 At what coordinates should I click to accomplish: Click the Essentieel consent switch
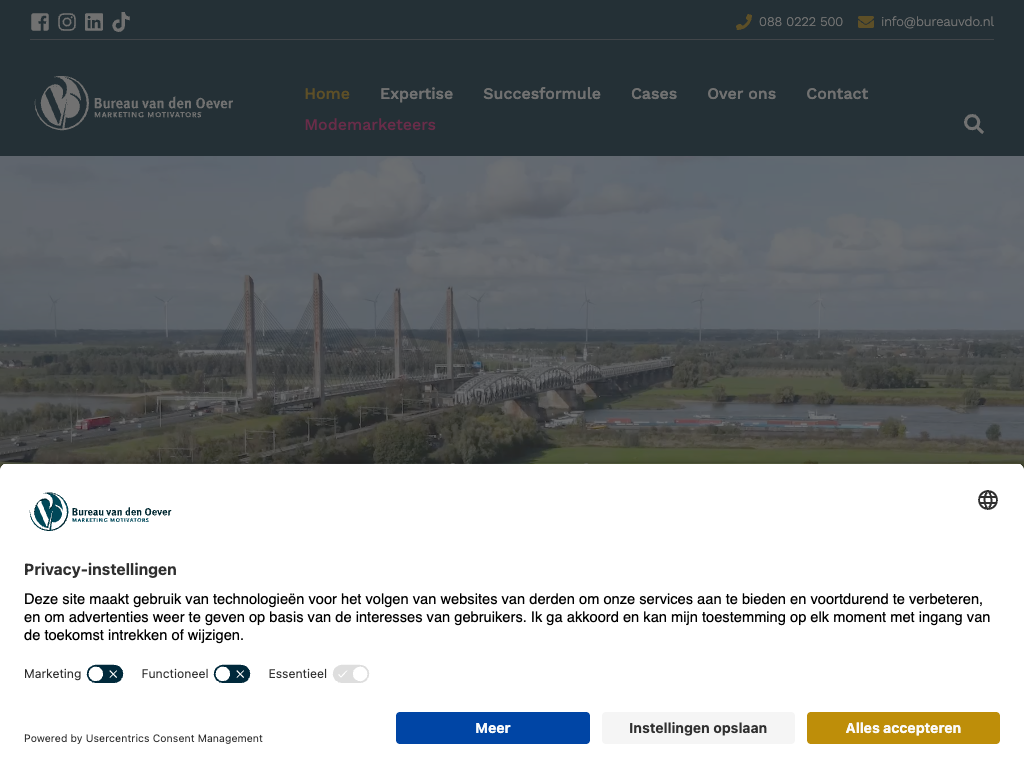(351, 674)
